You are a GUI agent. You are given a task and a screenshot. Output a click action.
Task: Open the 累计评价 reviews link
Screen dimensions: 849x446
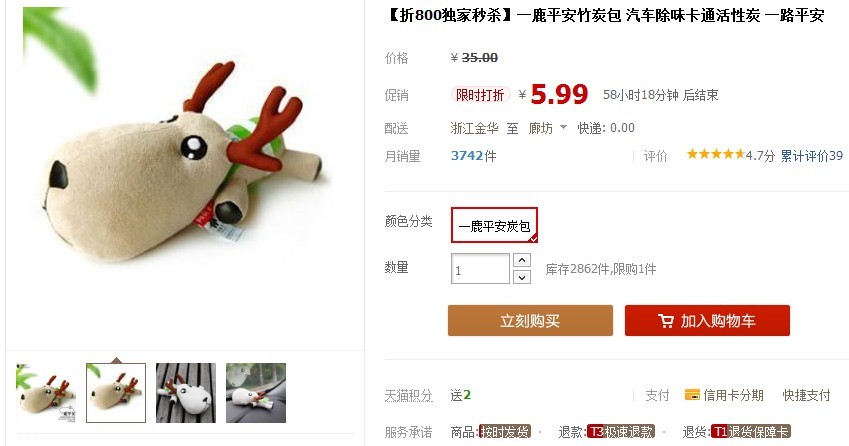(x=812, y=156)
